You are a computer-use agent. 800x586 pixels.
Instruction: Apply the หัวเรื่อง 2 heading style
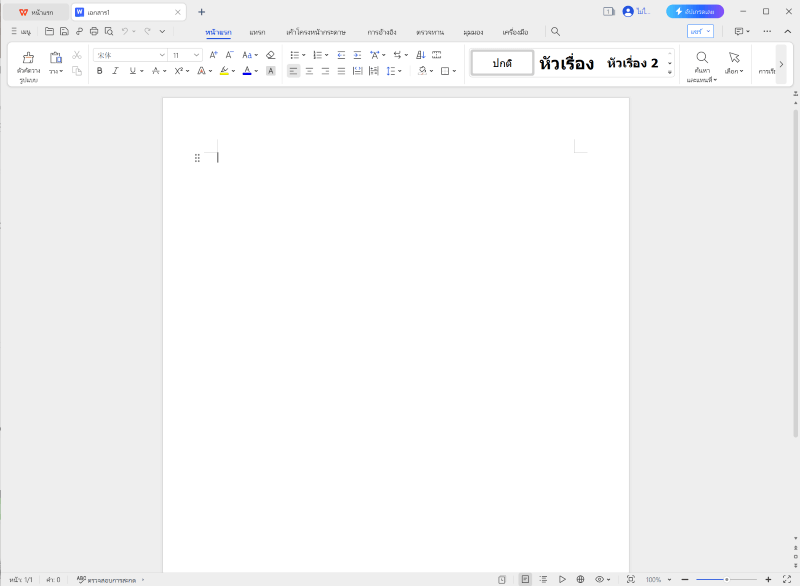632,61
